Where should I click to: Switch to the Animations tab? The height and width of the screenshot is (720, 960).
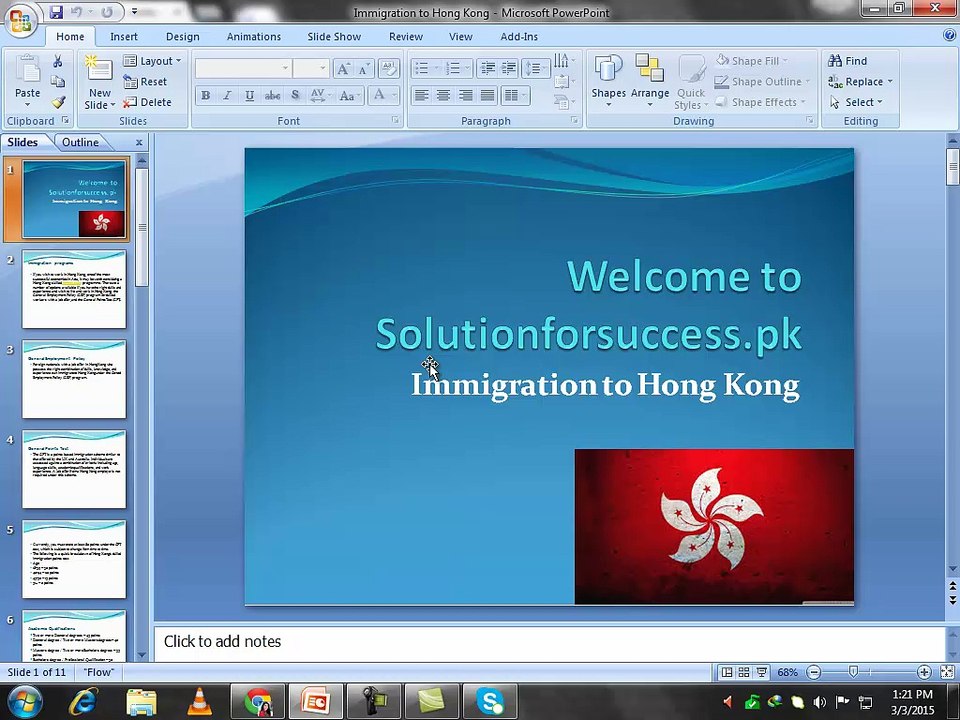coord(253,37)
